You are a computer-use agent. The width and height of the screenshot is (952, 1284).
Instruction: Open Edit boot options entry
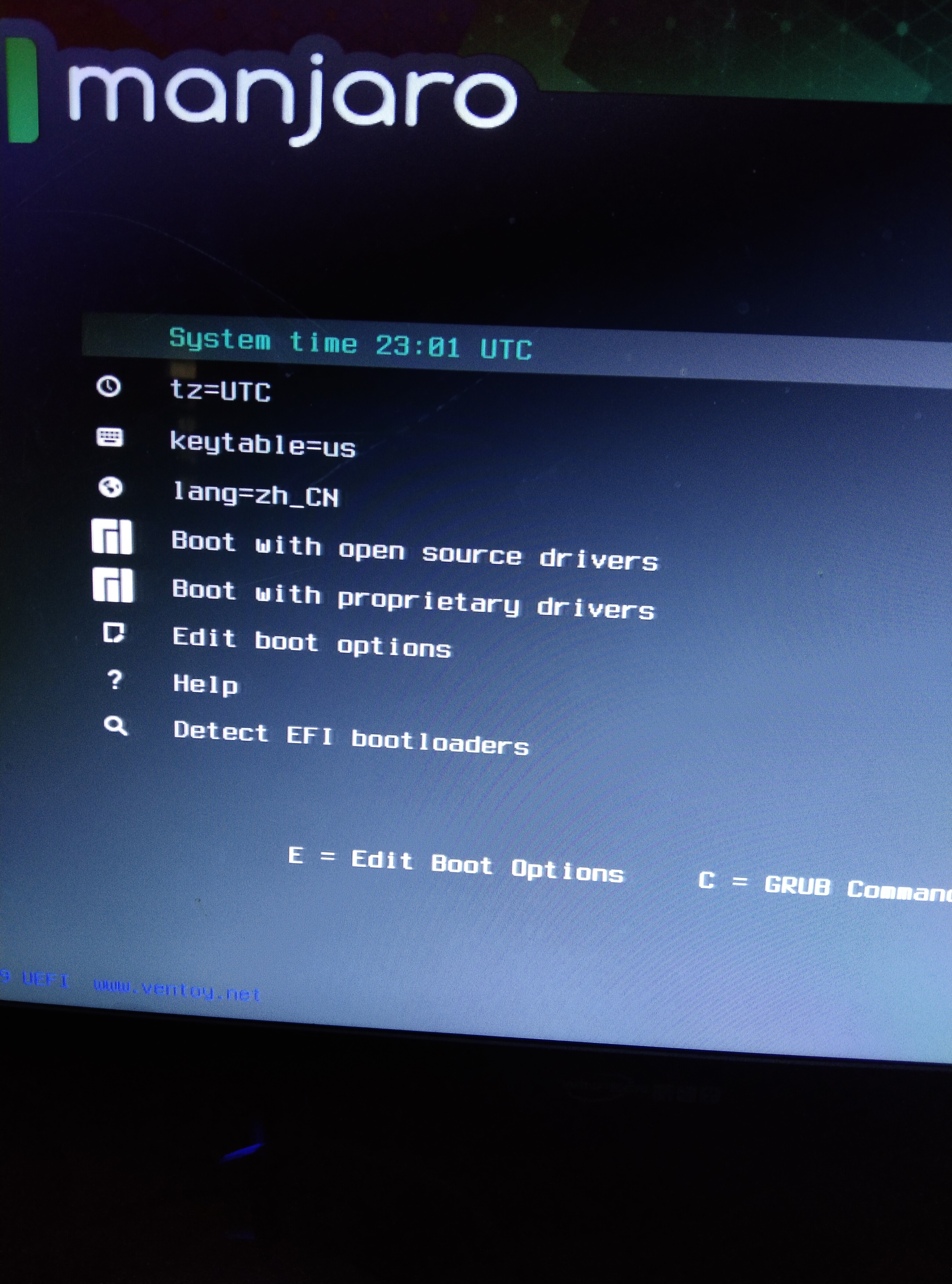click(x=312, y=643)
